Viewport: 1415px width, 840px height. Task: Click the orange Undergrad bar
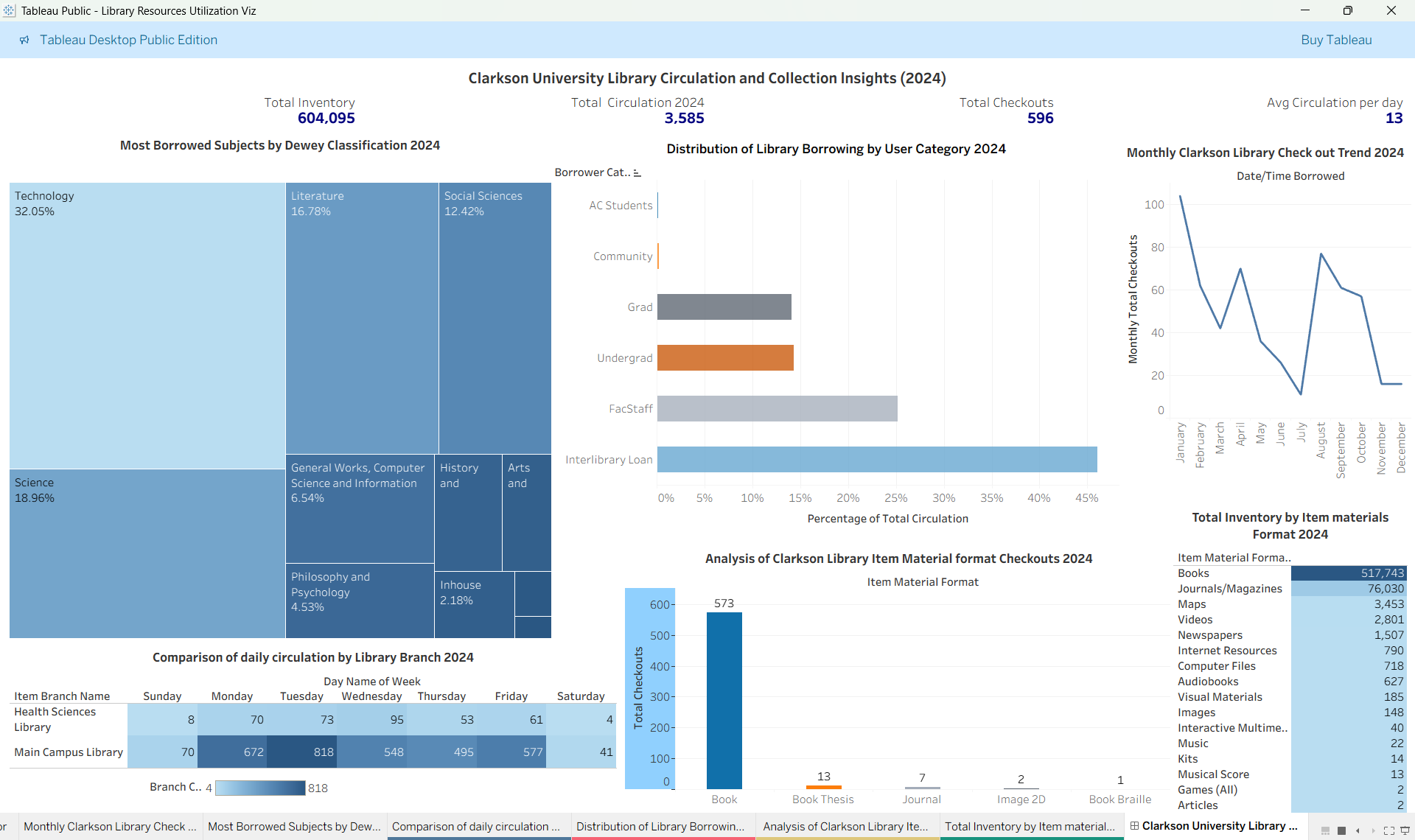pyautogui.click(x=725, y=358)
